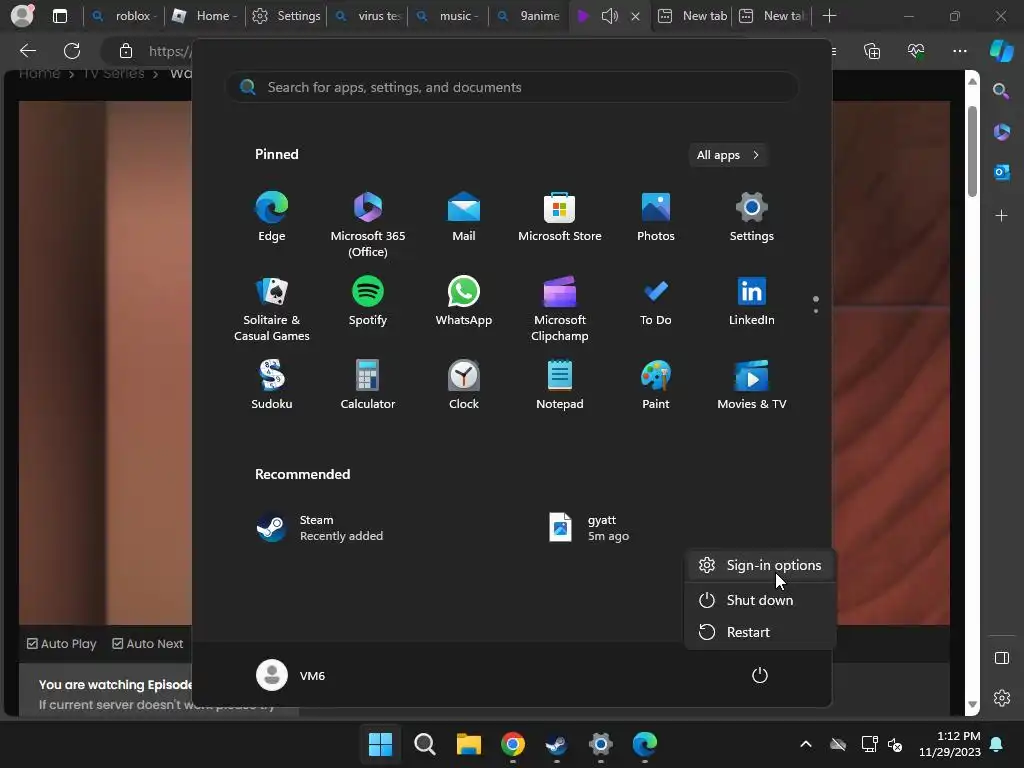
Task: Open Movies & TV
Action: point(752,385)
